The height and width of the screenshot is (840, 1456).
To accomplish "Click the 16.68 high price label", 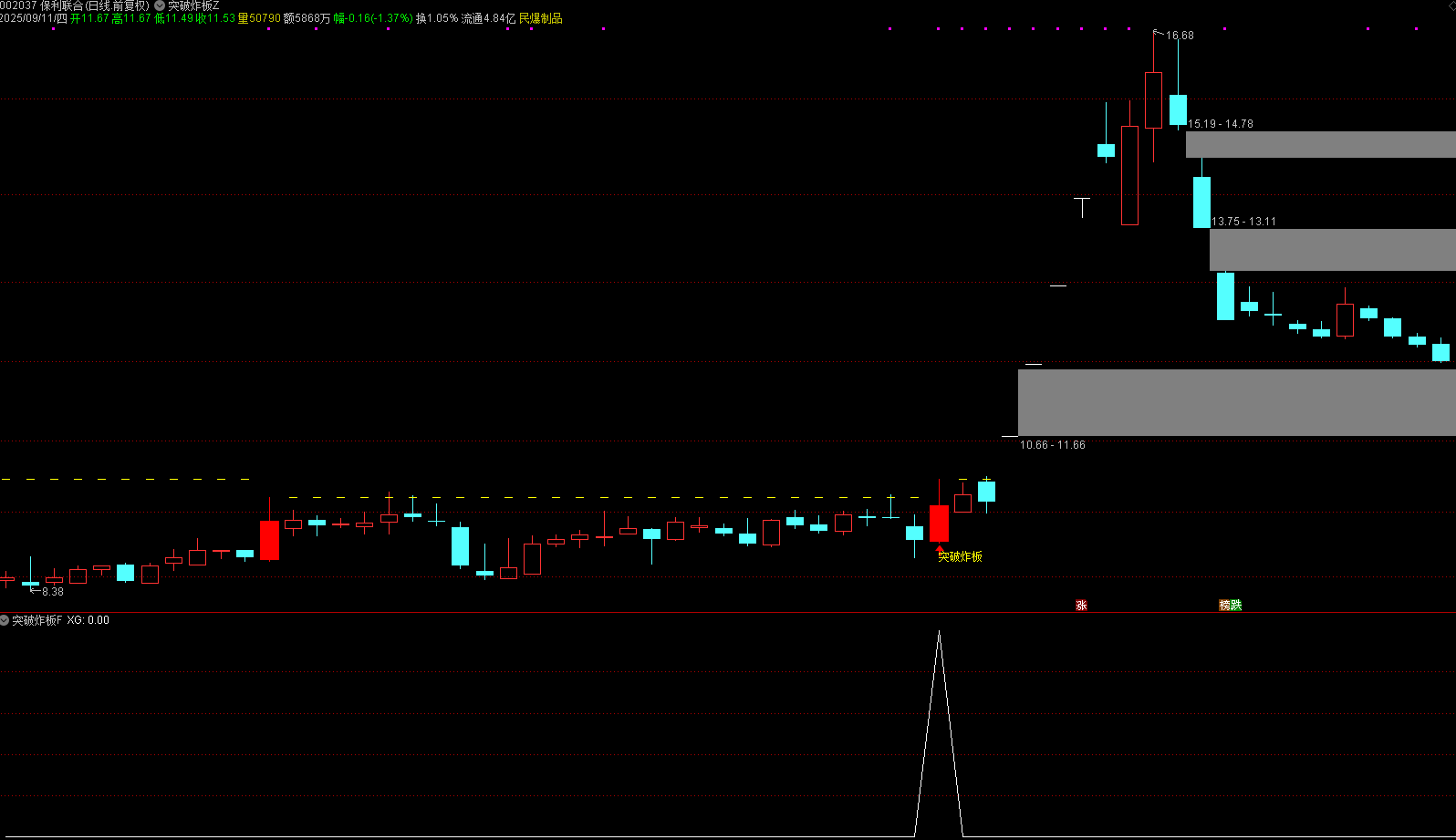I will (x=1180, y=36).
